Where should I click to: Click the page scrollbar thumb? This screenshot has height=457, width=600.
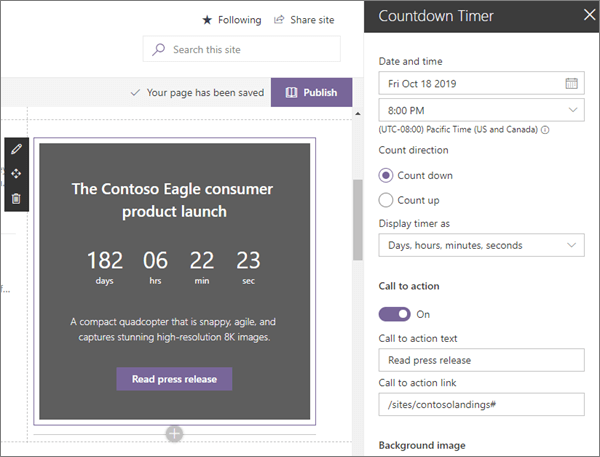357,220
